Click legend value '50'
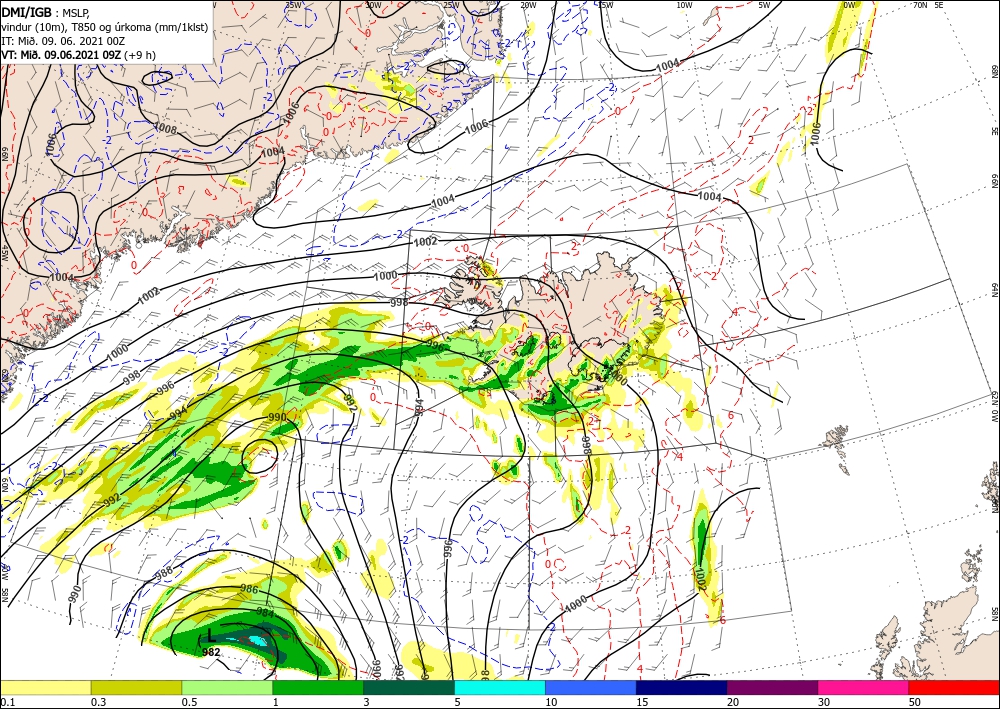This screenshot has height=709, width=1000. click(915, 702)
